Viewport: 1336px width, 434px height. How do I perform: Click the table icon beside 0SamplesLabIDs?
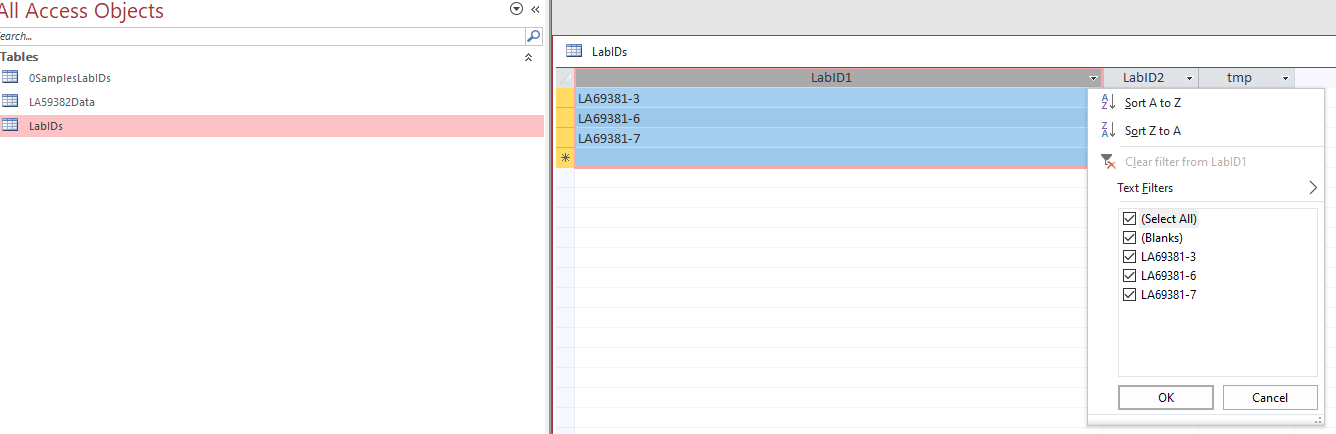(10, 77)
